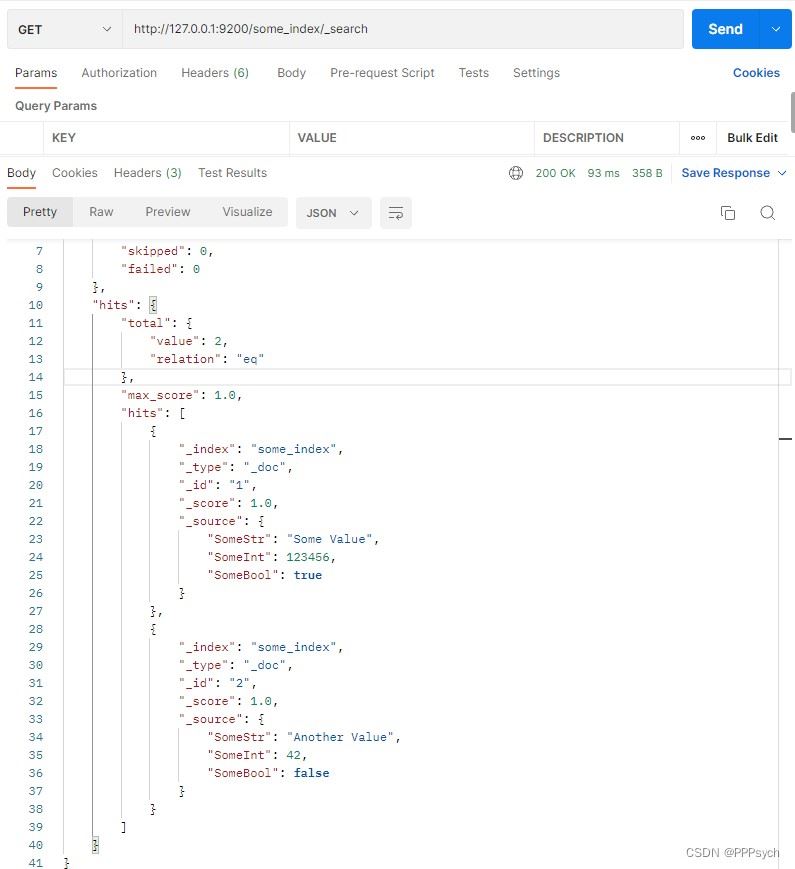Switch to the Visualize view
795x869 pixels.
(x=247, y=211)
